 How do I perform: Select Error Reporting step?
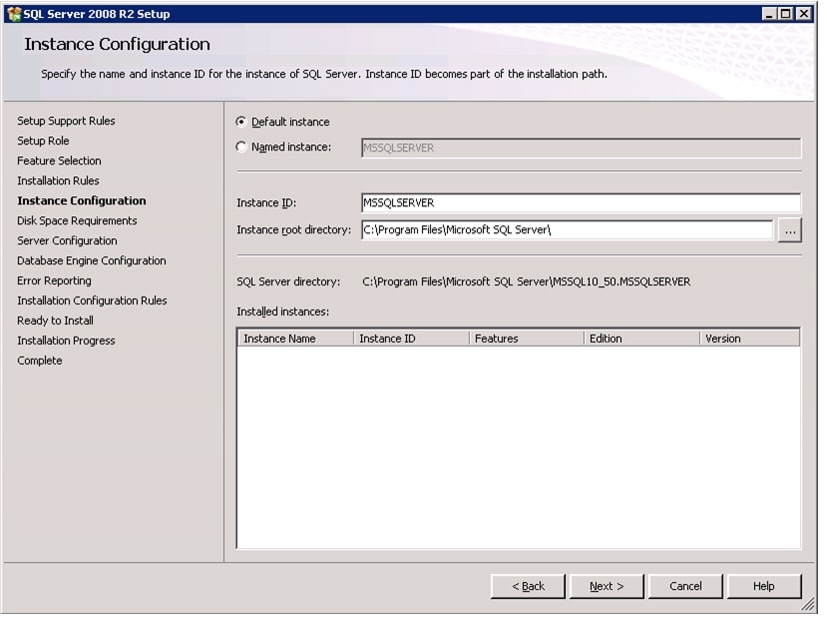tap(54, 281)
